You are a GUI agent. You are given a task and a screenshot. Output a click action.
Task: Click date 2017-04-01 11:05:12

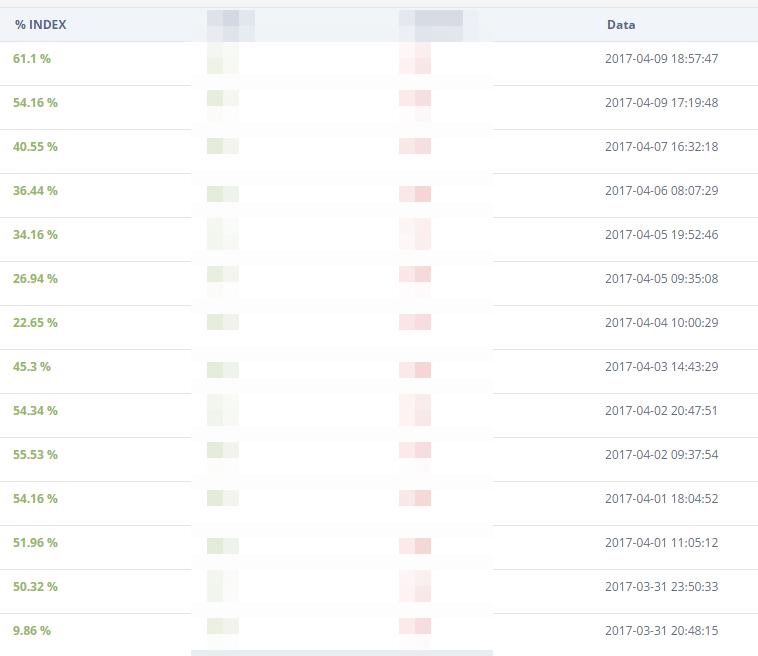pos(662,542)
